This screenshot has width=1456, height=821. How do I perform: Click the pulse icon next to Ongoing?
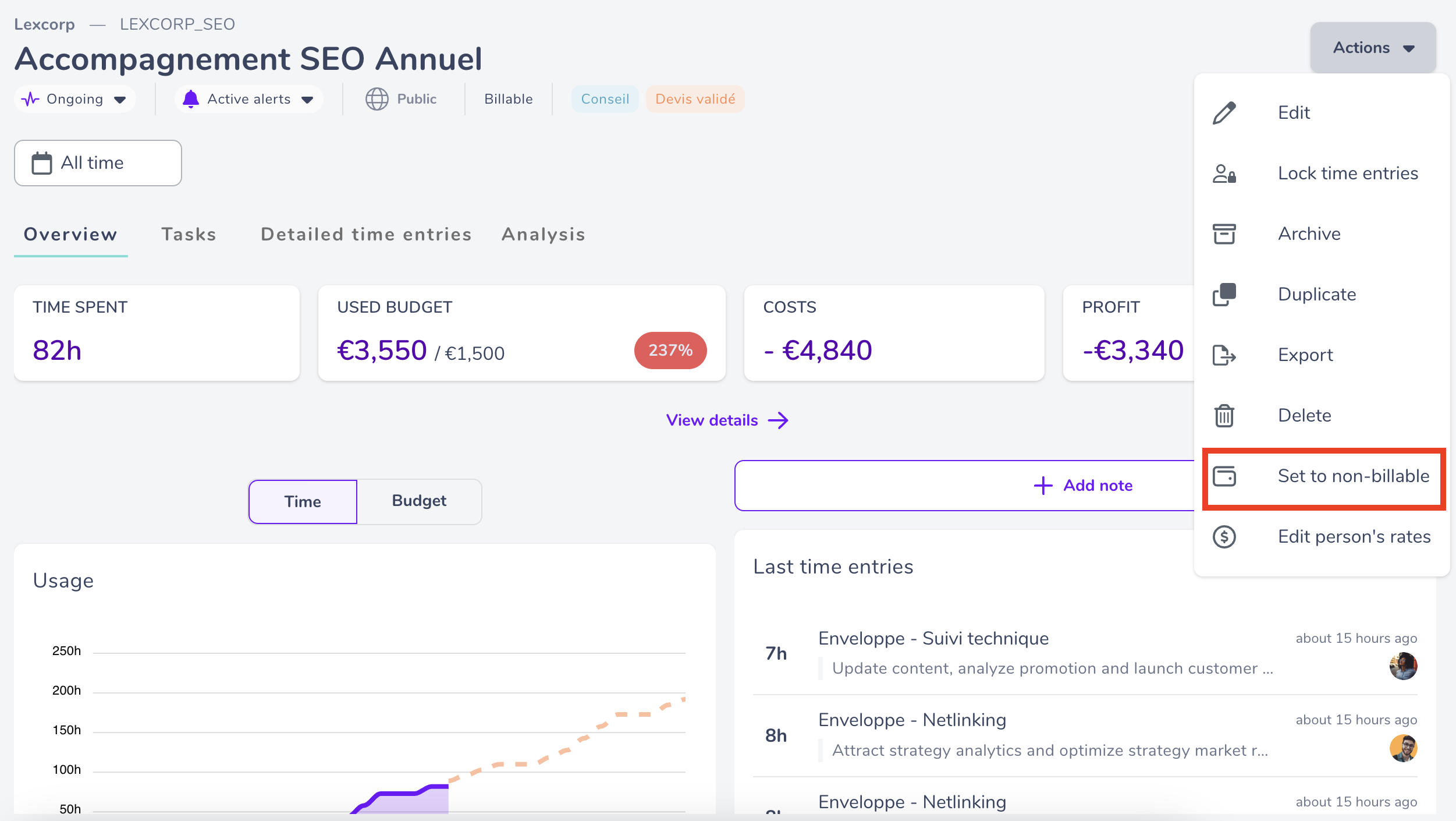30,99
